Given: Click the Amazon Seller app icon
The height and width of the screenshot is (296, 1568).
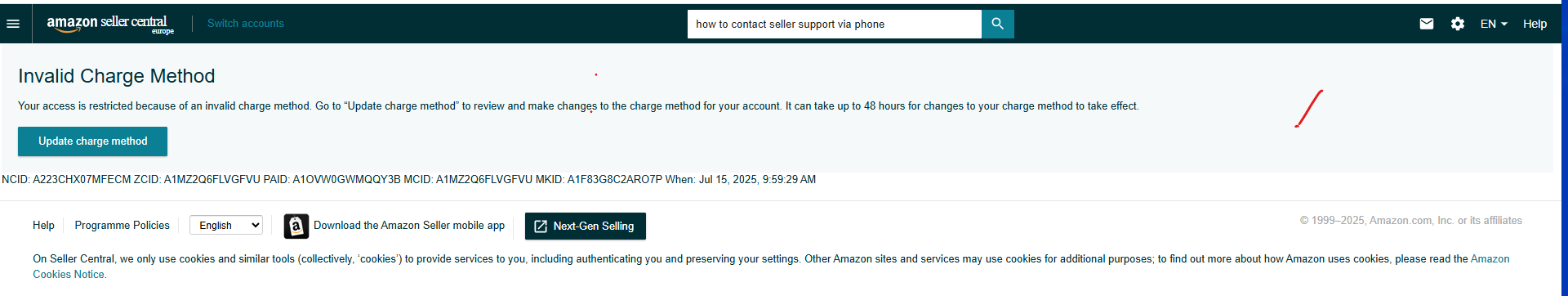Looking at the screenshot, I should pyautogui.click(x=296, y=226).
